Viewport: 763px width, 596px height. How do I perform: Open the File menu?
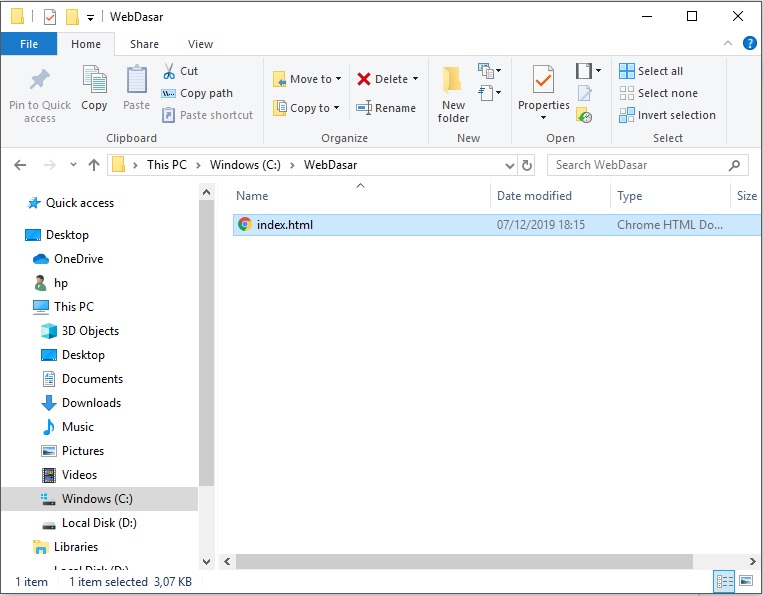pos(29,44)
